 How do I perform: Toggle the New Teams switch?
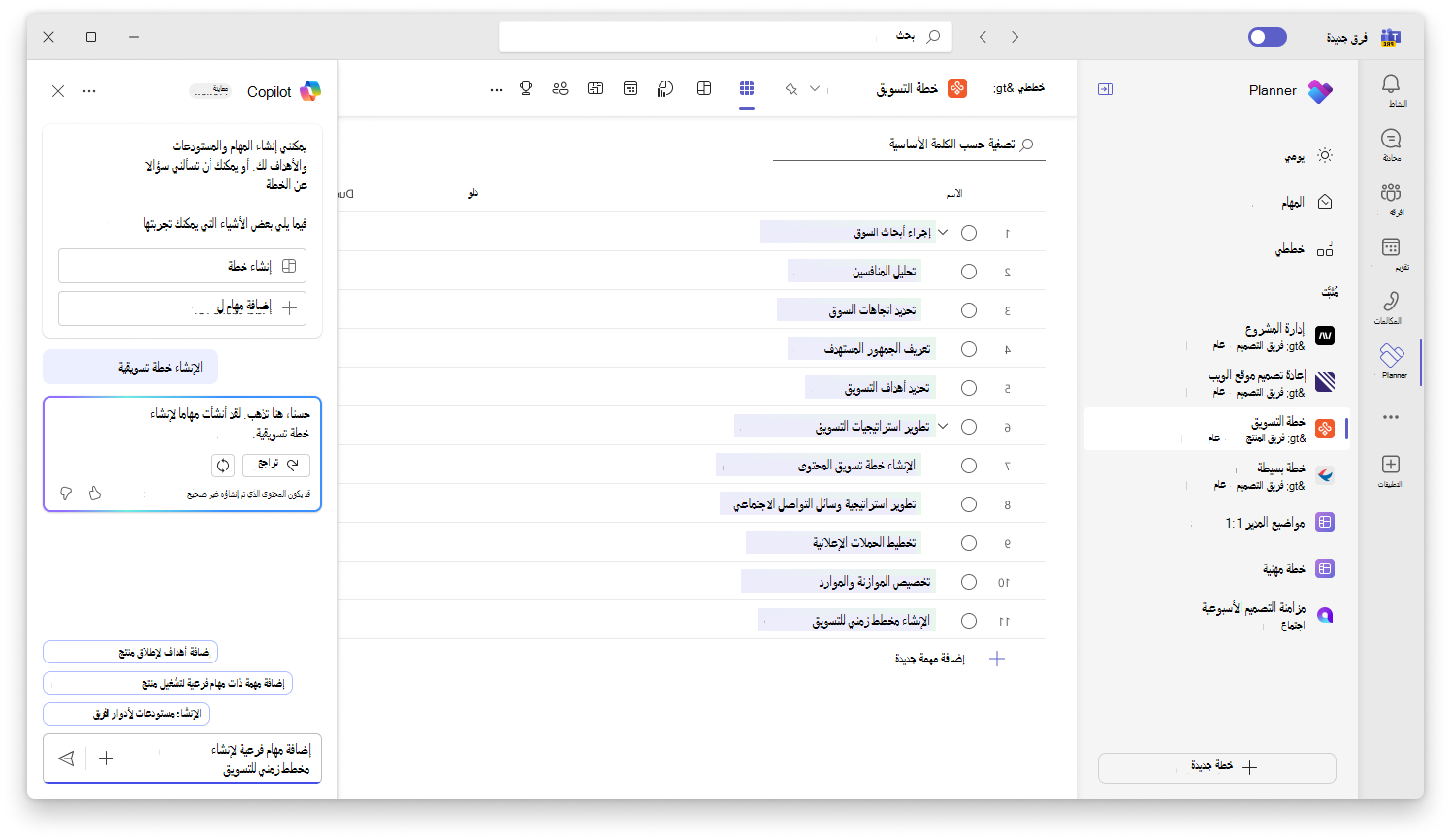coord(1267,37)
